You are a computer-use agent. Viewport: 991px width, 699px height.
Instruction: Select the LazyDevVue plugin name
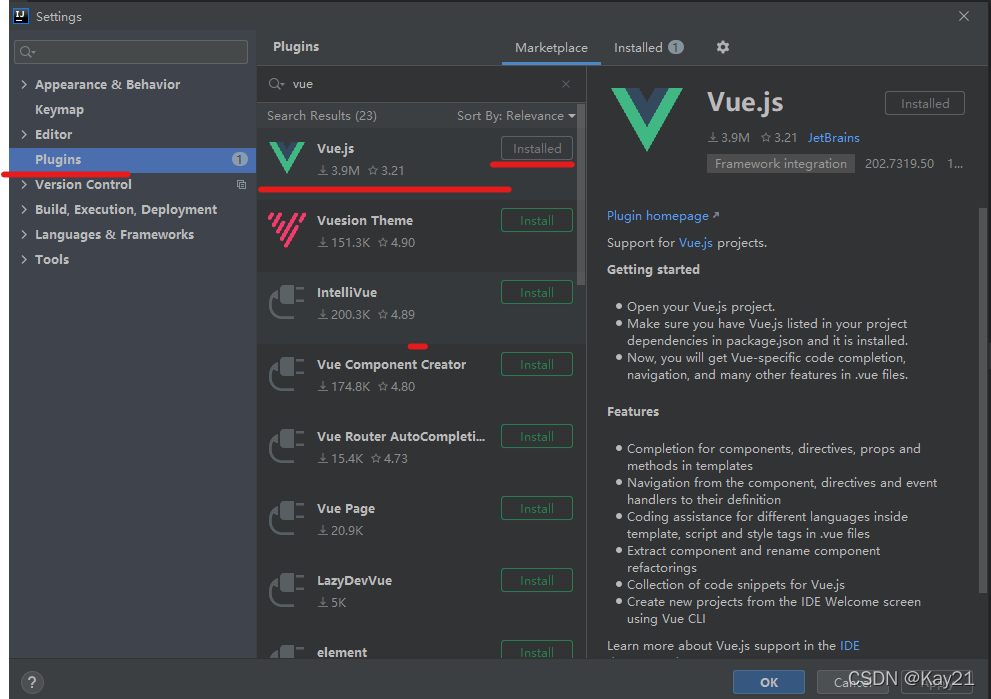pyautogui.click(x=355, y=581)
